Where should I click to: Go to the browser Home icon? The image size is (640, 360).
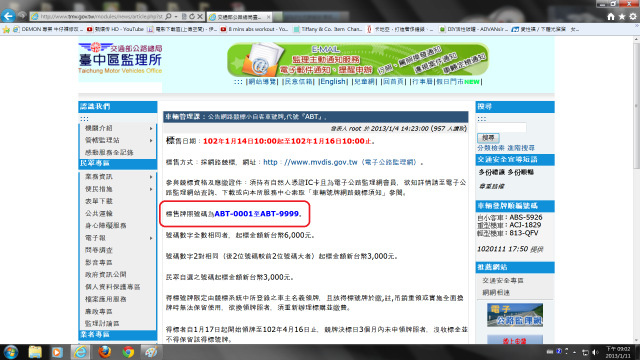tap(611, 17)
